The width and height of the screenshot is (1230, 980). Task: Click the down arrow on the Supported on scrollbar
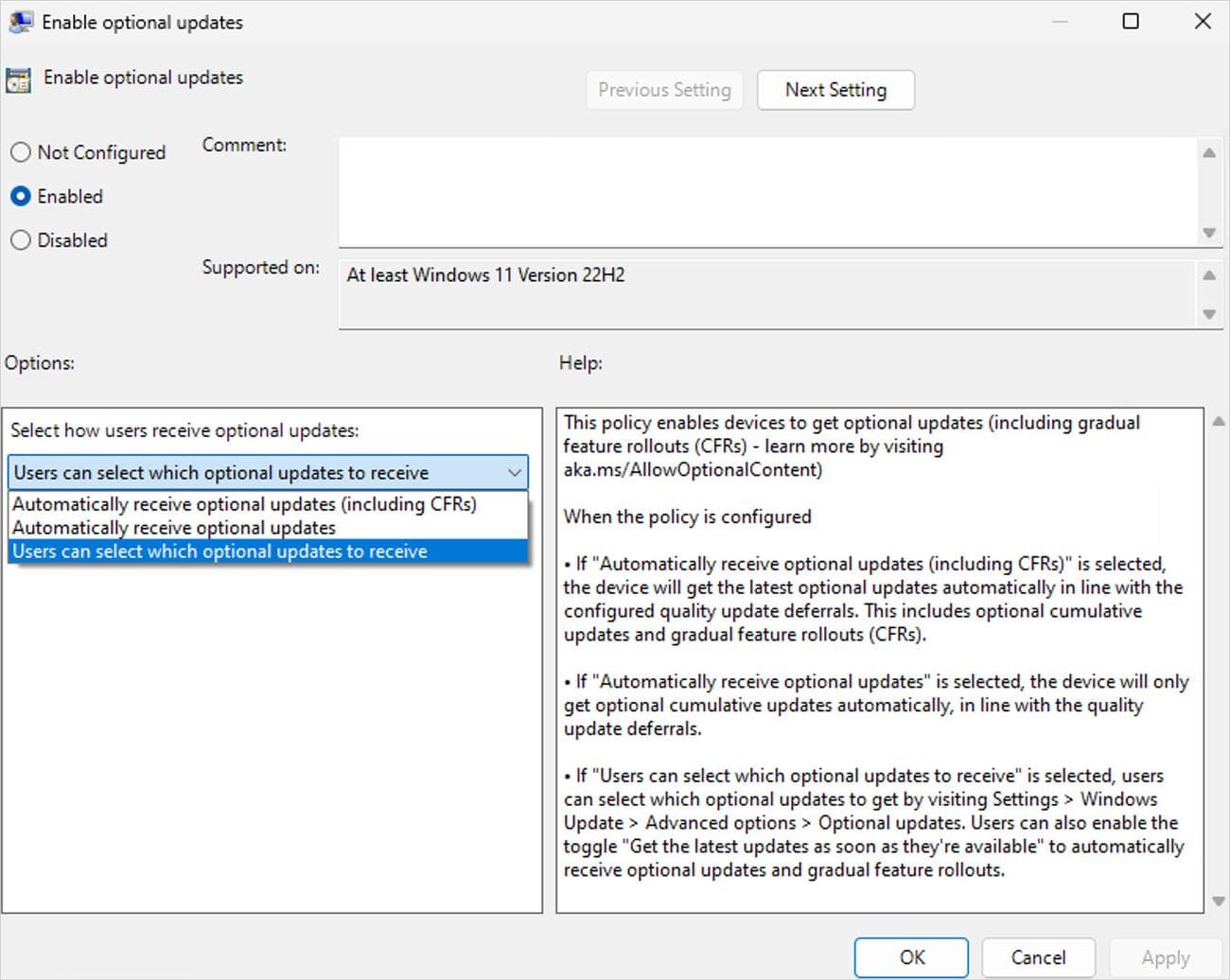click(x=1210, y=314)
